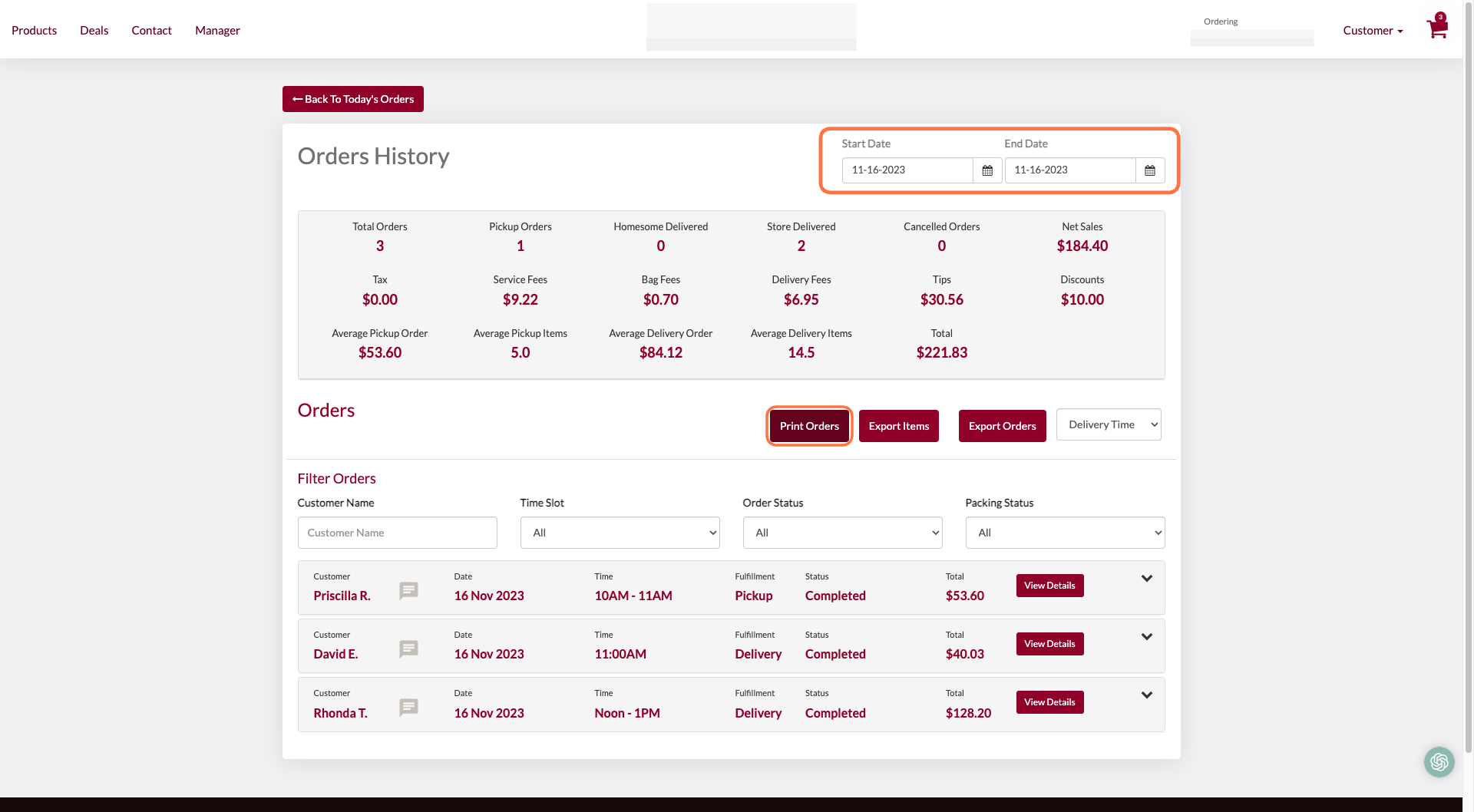
Task: Open Rhonda T.'s order note icon
Action: click(408, 707)
